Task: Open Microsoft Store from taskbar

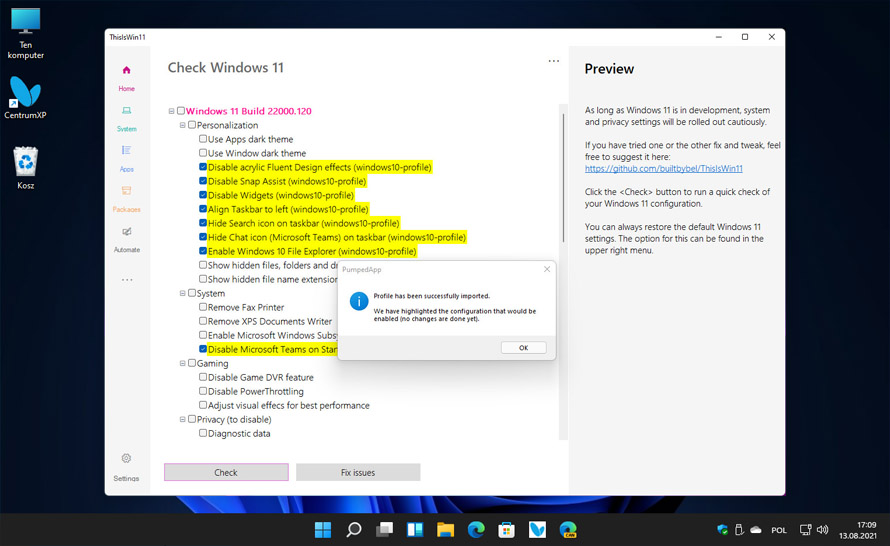Action: tap(506, 530)
